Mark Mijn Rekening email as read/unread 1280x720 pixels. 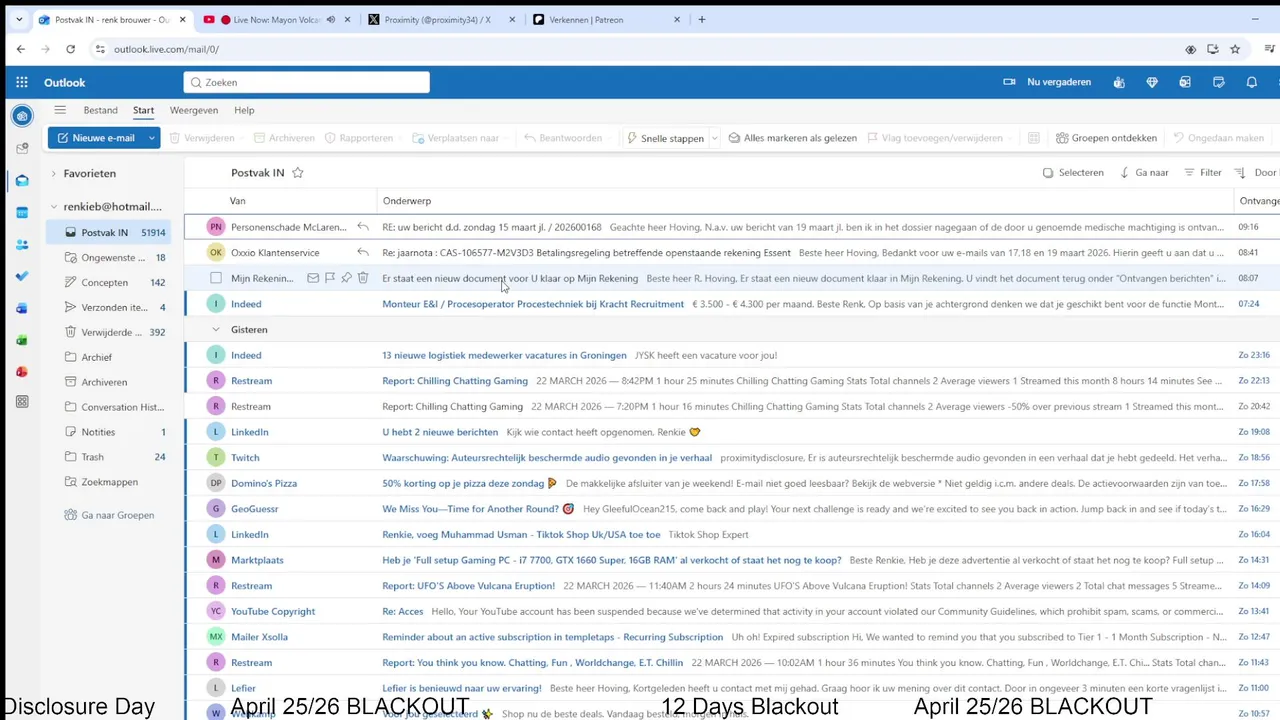(313, 278)
